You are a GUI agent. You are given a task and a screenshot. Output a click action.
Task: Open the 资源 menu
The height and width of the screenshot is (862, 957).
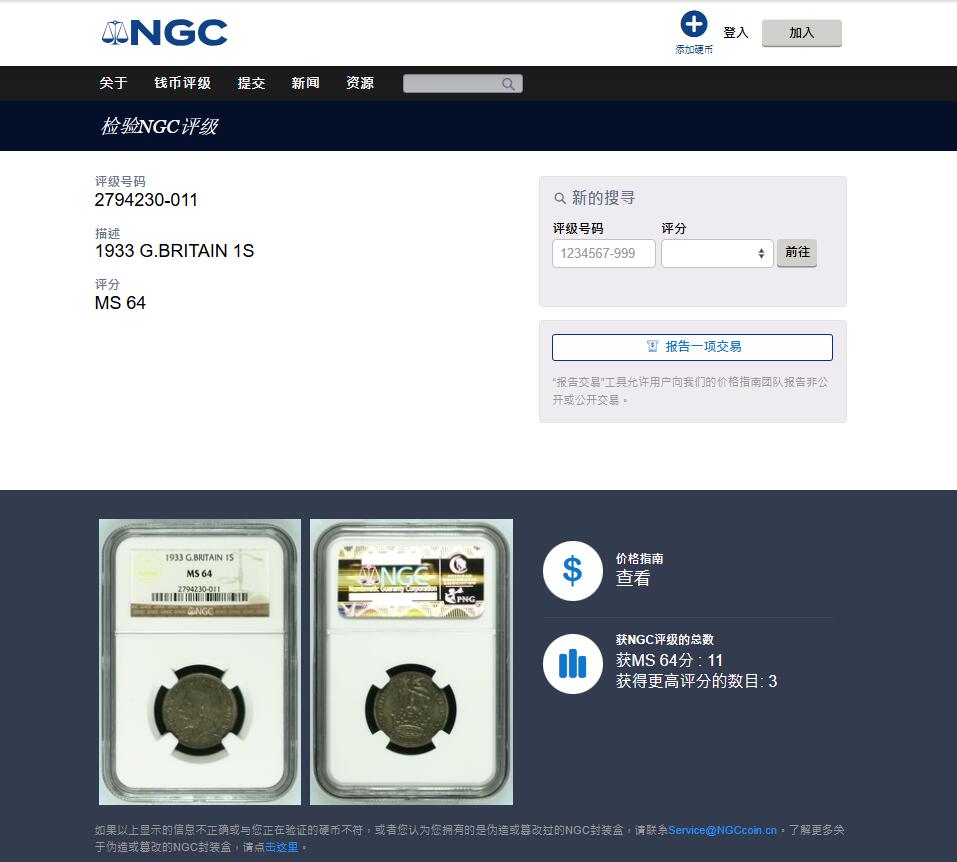pos(360,83)
